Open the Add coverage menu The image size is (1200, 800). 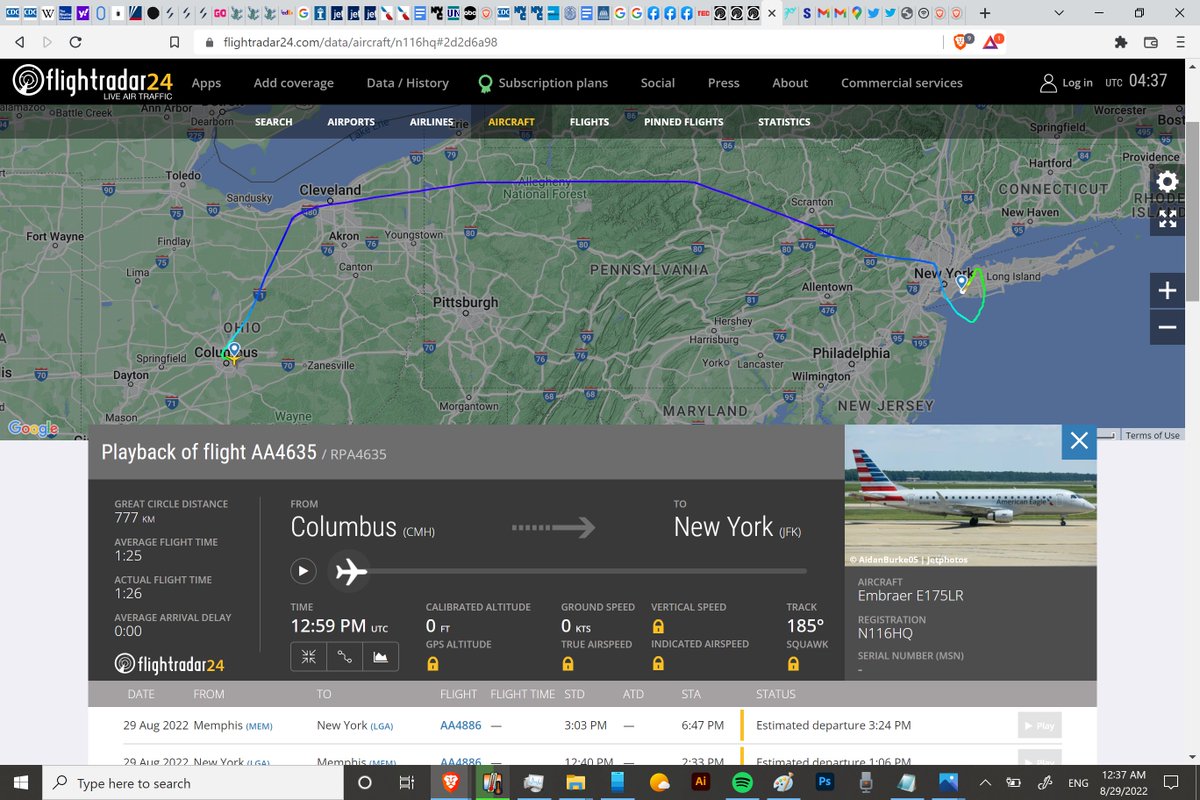[x=294, y=83]
